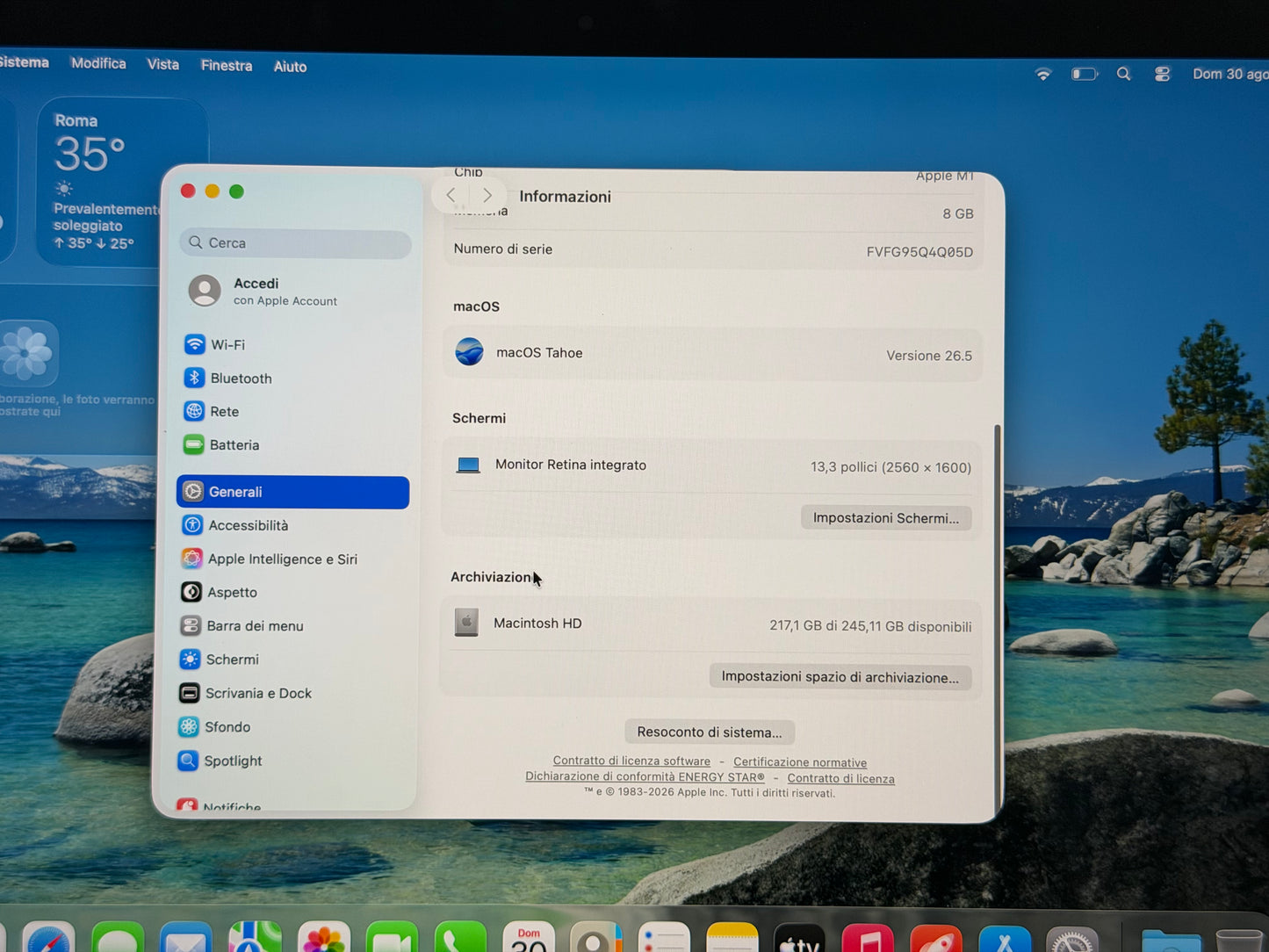
Task: Select Generali in the sidebar
Action: click(x=293, y=492)
